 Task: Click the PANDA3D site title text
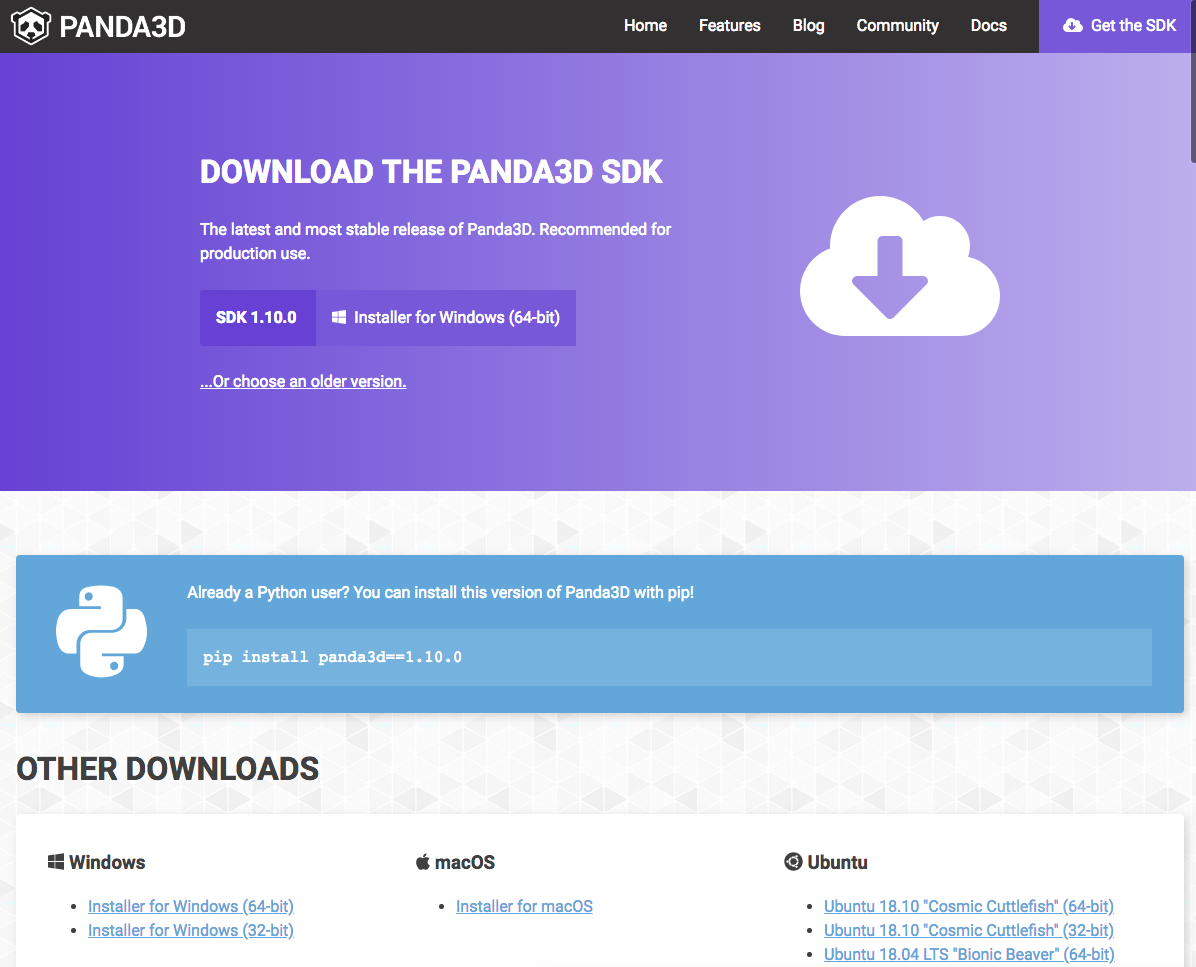[122, 27]
